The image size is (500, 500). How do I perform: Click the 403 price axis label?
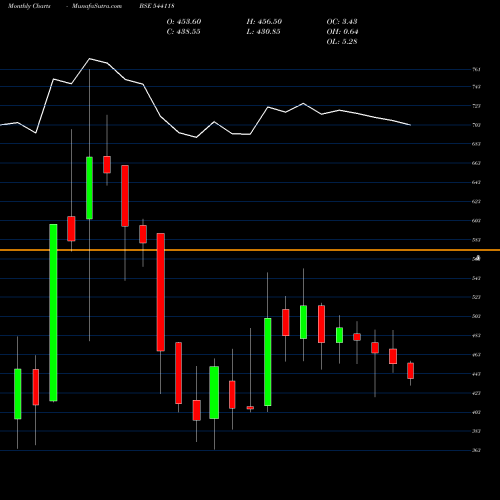(476, 412)
